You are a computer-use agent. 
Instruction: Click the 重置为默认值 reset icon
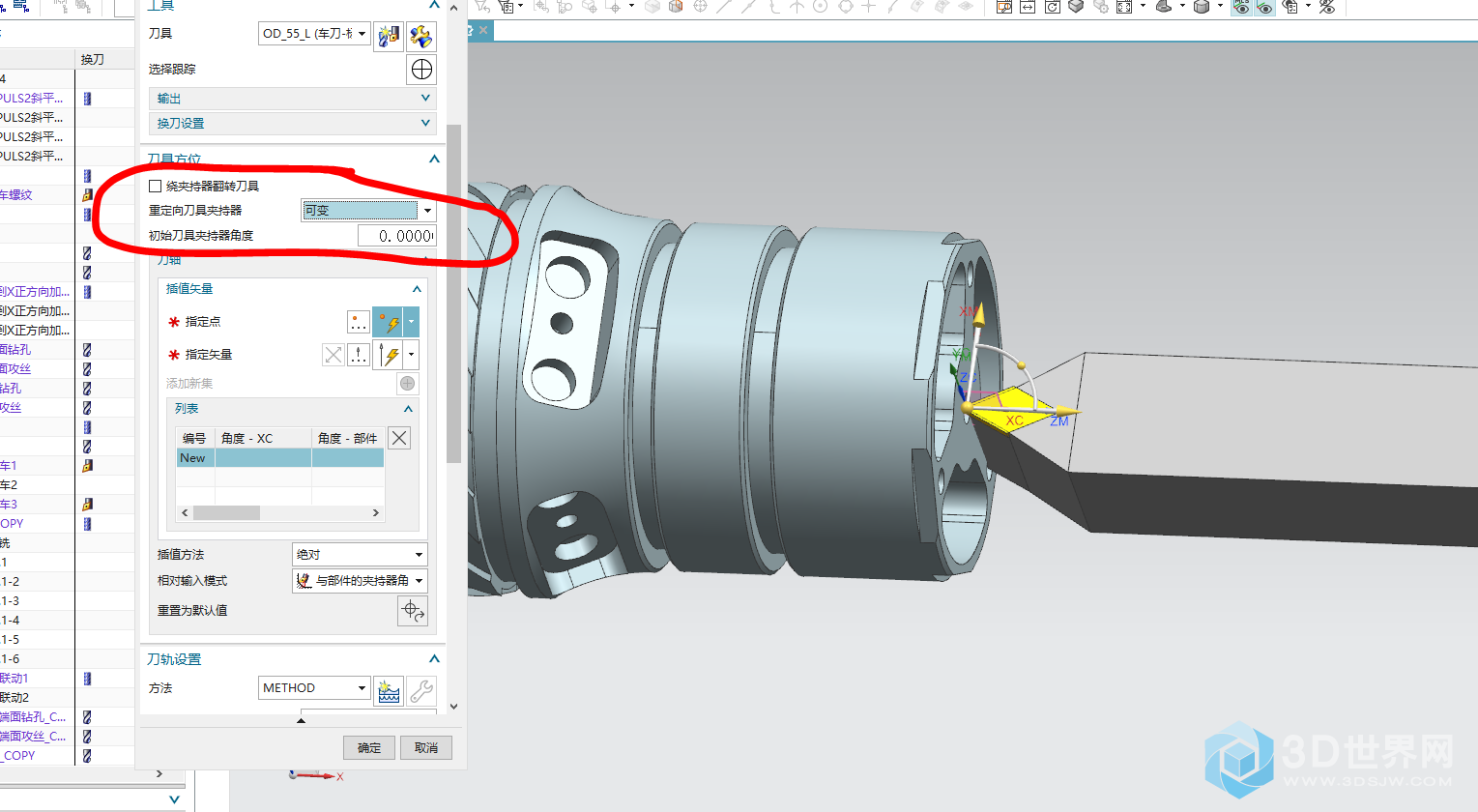(413, 611)
